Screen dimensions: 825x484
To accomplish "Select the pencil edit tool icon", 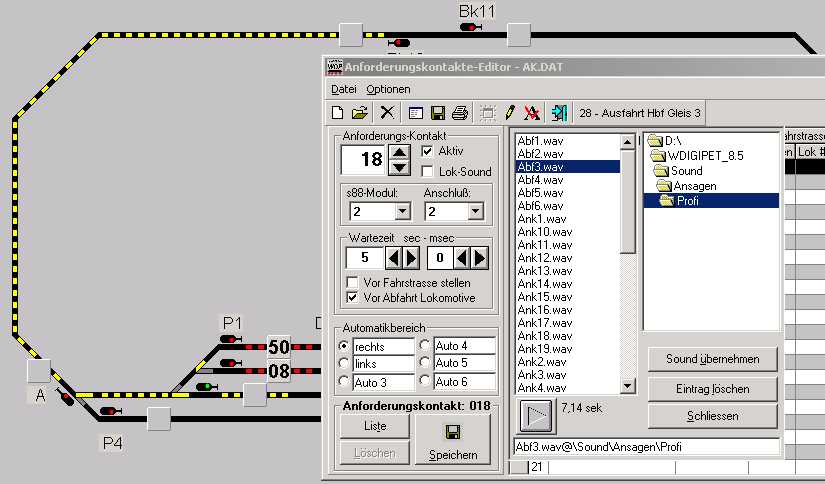I will pos(510,113).
